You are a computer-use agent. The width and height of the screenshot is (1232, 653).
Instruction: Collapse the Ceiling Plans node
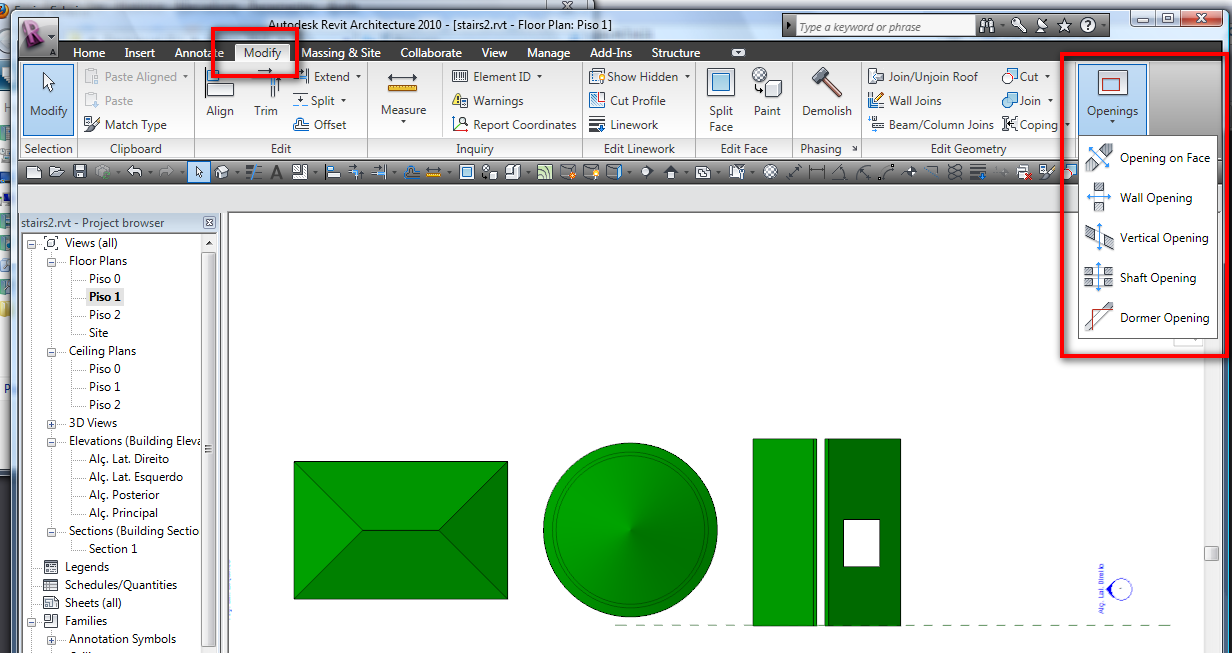(50, 351)
